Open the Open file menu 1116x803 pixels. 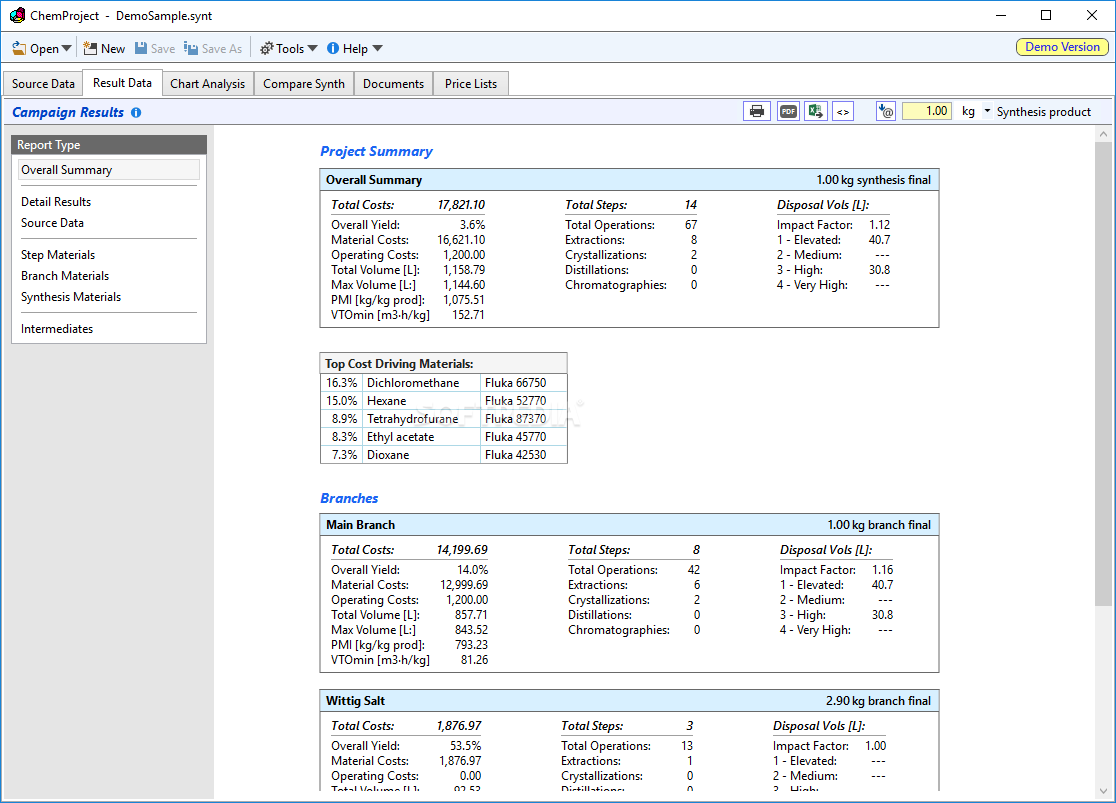pos(36,48)
